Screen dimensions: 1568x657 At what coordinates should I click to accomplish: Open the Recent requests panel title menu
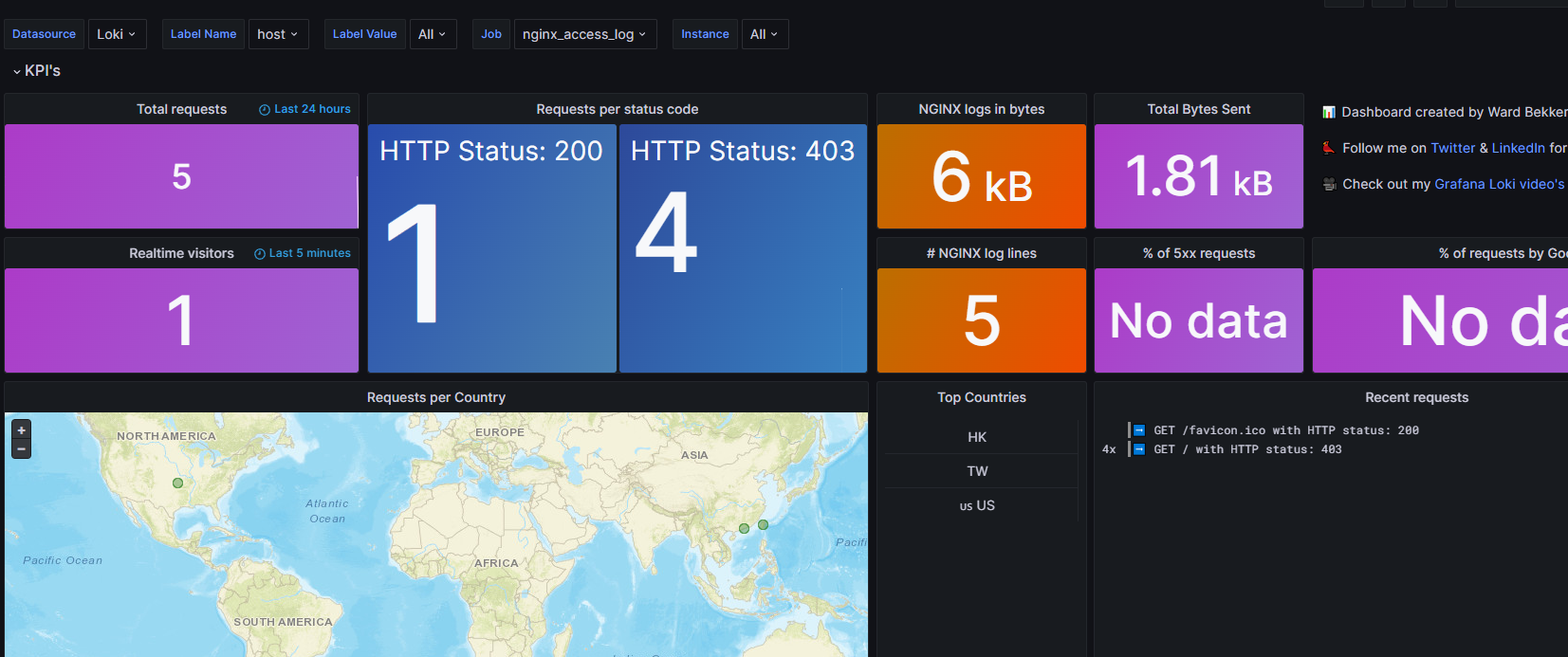tap(1415, 397)
